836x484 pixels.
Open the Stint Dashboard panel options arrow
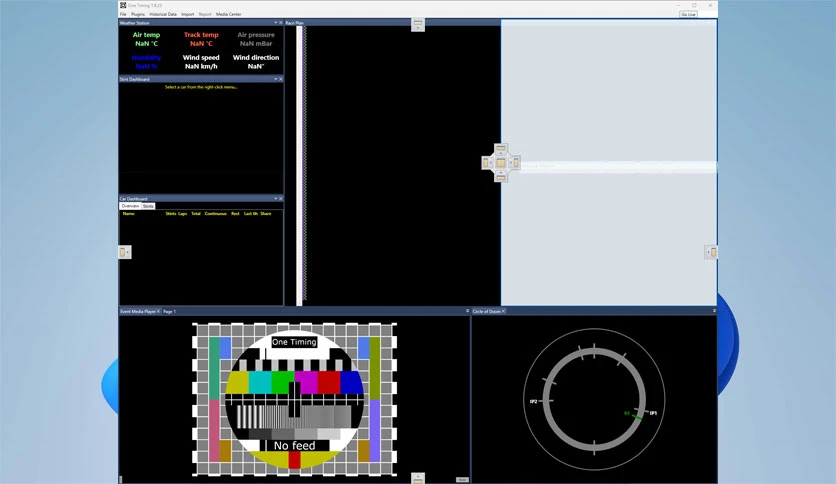tap(276, 79)
